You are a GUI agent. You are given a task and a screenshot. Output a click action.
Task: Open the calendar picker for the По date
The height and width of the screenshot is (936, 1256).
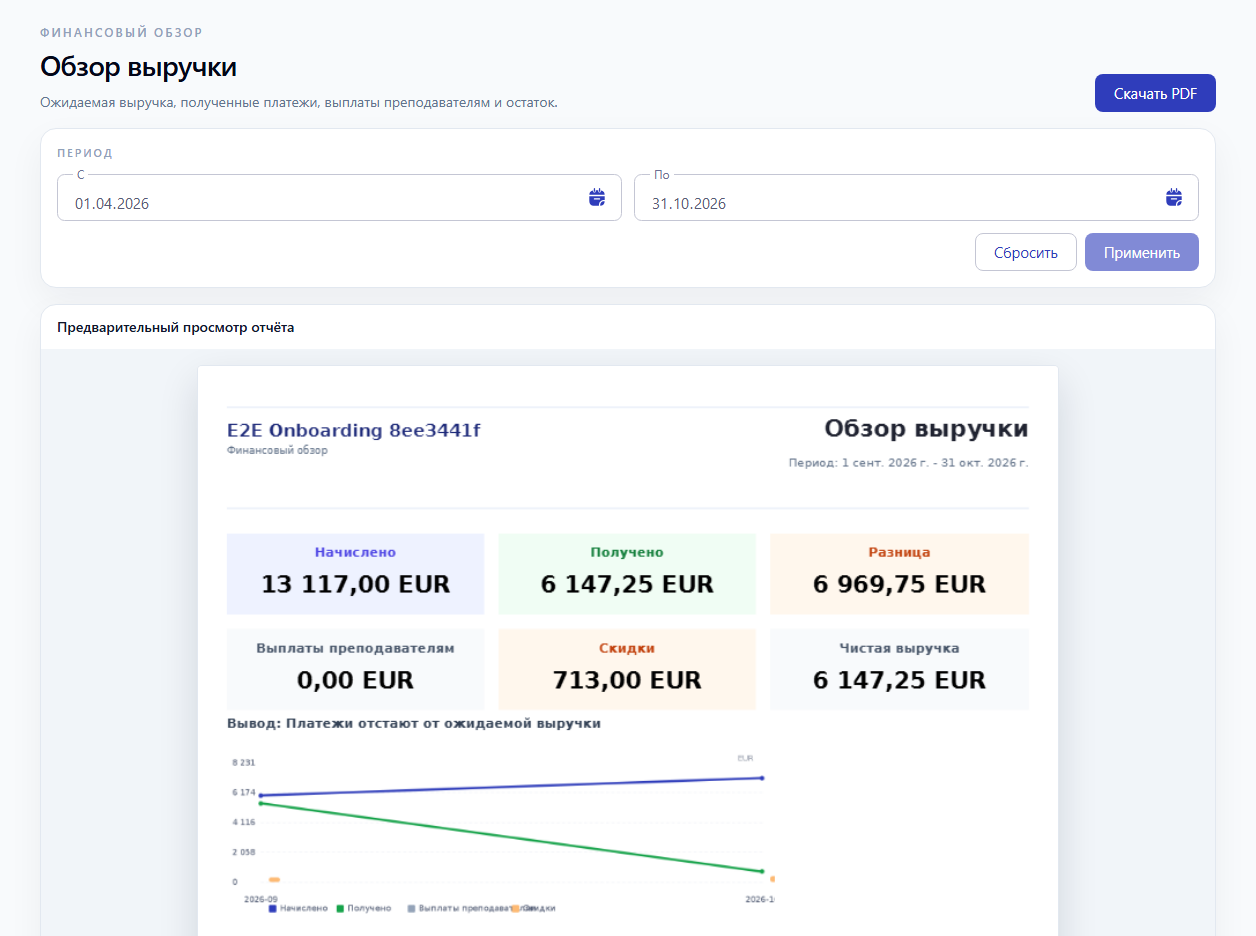[x=1174, y=197]
